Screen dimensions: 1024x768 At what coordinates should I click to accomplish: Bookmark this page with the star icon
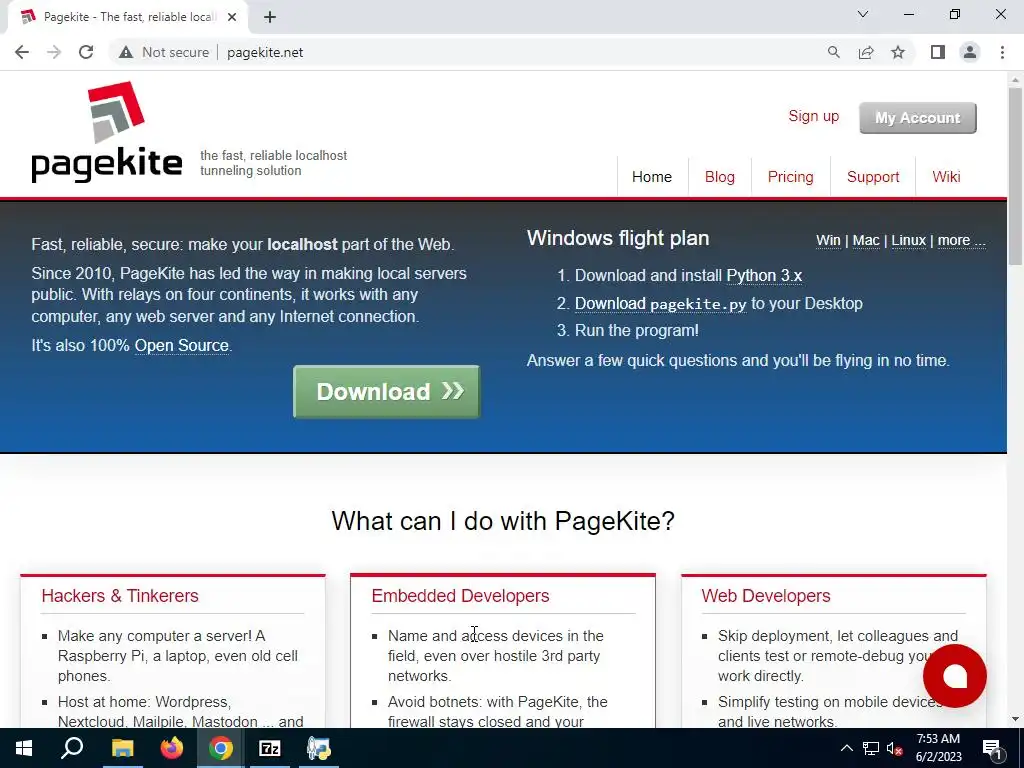coord(898,52)
